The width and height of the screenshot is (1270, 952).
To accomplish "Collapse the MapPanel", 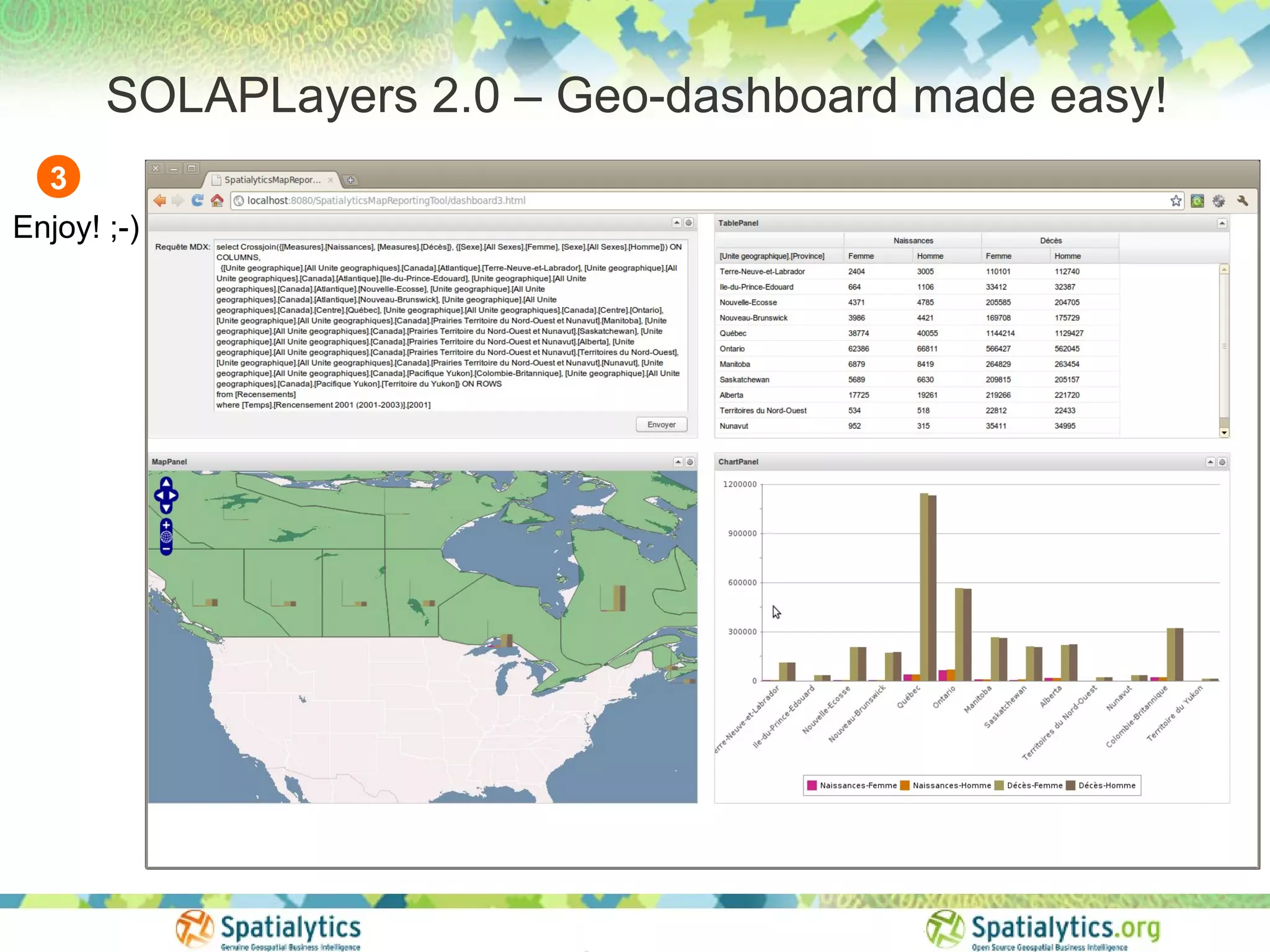I will point(678,462).
